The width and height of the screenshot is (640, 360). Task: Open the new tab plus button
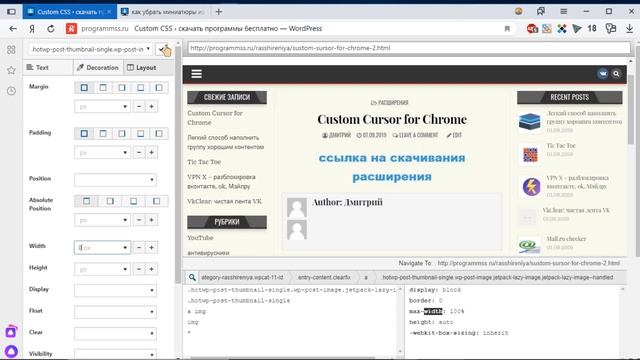click(x=219, y=12)
